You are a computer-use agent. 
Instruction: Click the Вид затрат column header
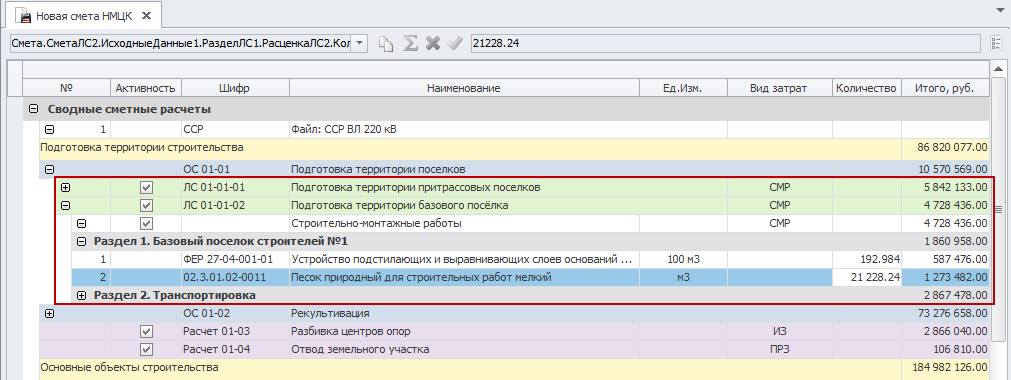click(780, 88)
